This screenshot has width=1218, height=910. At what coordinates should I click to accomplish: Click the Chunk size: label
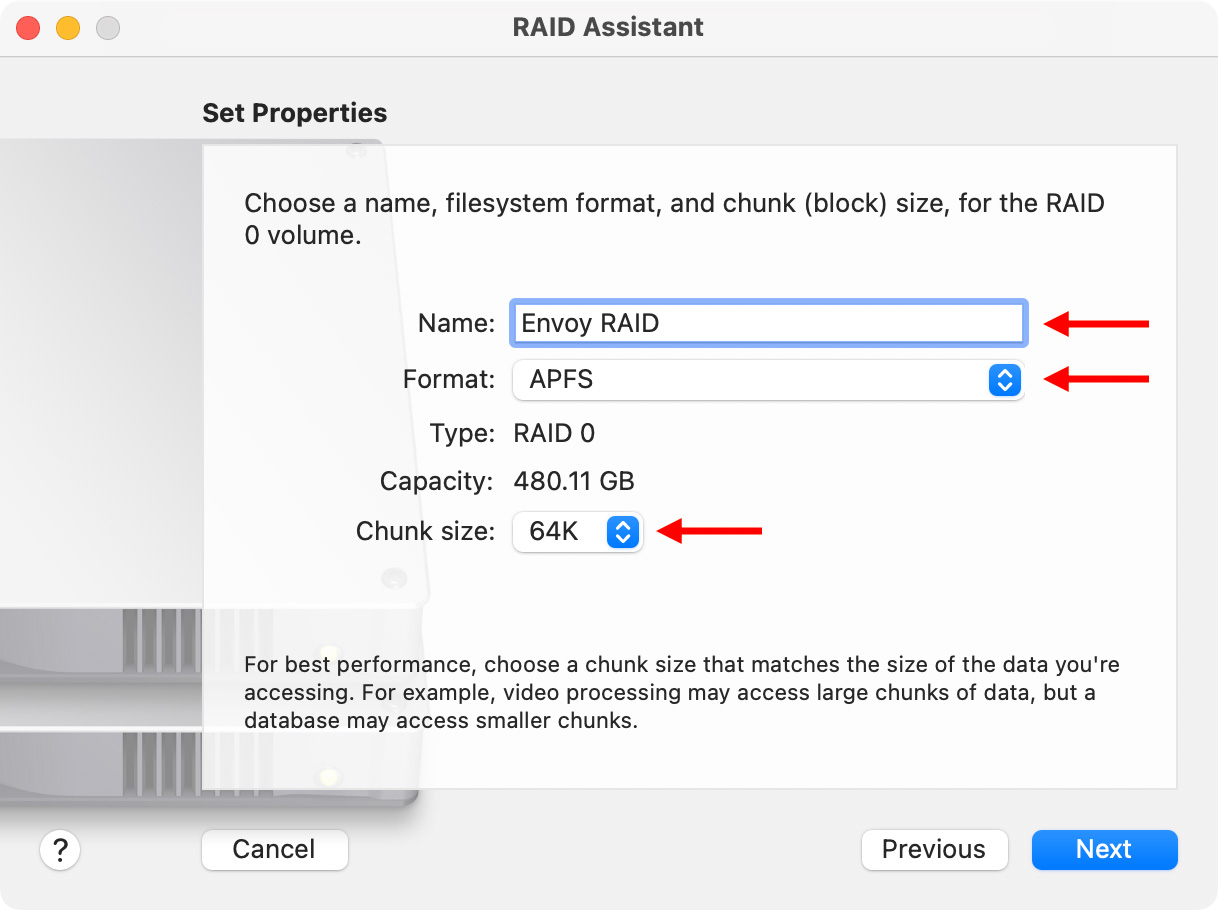[x=425, y=532]
